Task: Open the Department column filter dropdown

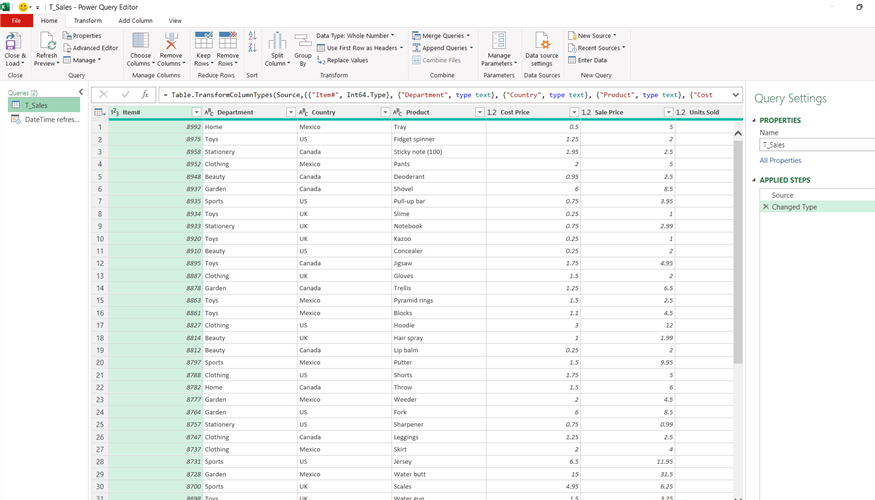Action: point(291,112)
